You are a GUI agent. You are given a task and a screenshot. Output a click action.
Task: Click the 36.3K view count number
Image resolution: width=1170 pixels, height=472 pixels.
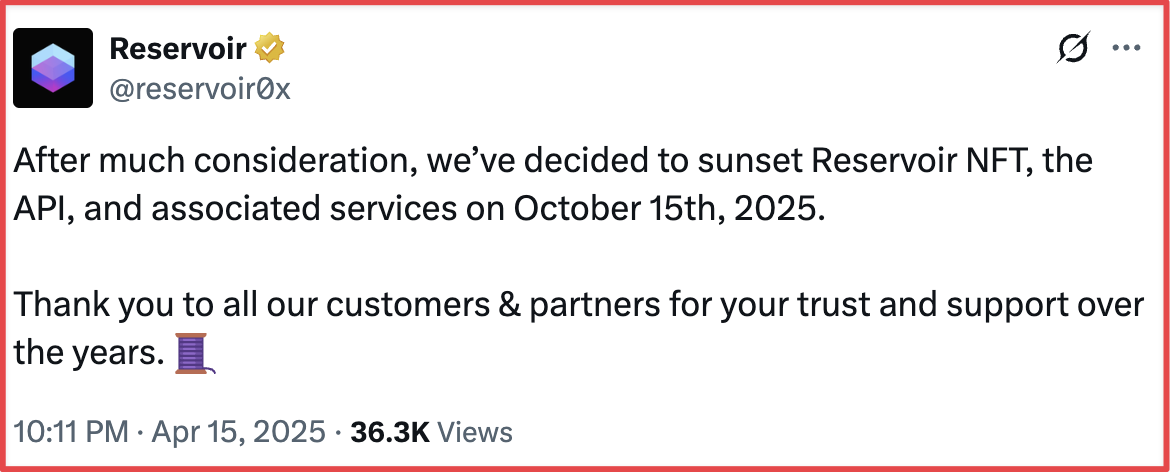pos(390,432)
